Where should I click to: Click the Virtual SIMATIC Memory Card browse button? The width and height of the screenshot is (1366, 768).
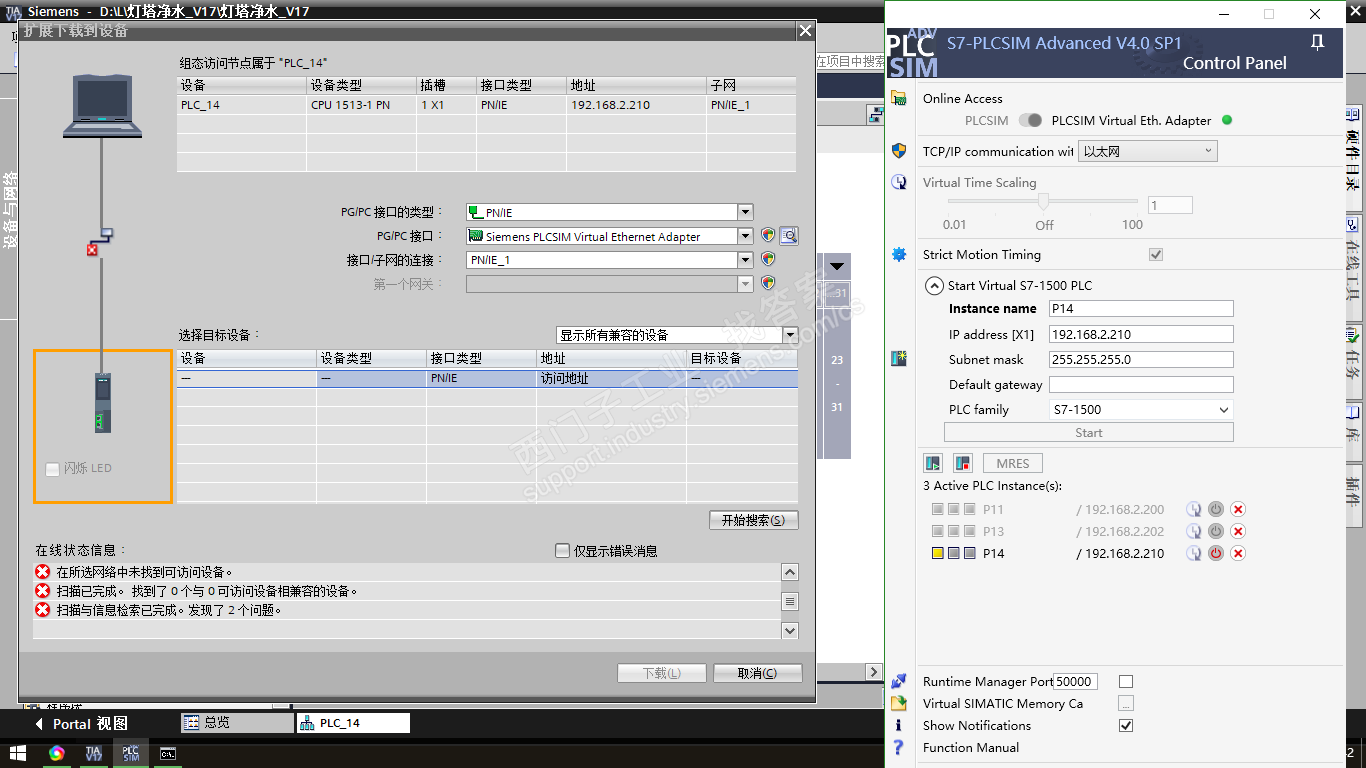tap(1126, 703)
